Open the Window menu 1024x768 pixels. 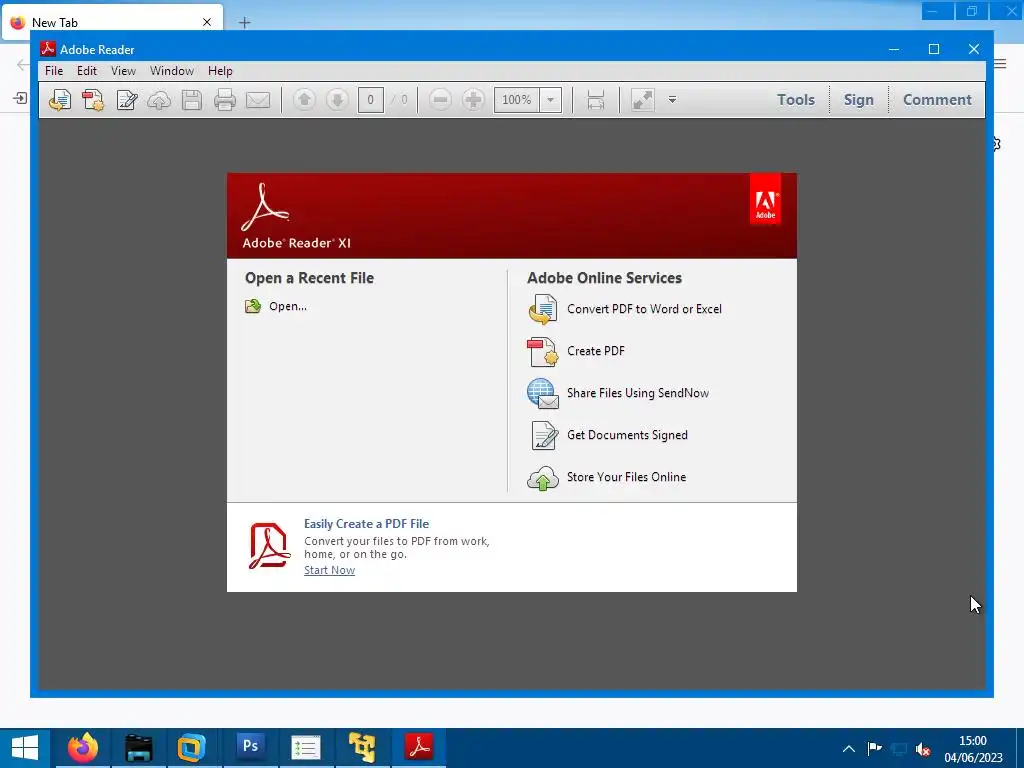pos(172,71)
